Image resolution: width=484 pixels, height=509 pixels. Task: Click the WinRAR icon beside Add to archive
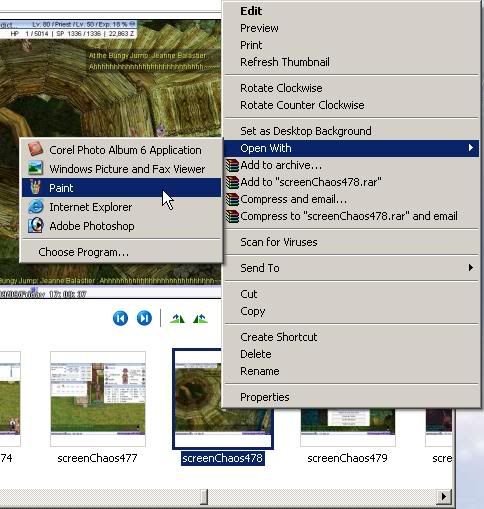coord(232,165)
